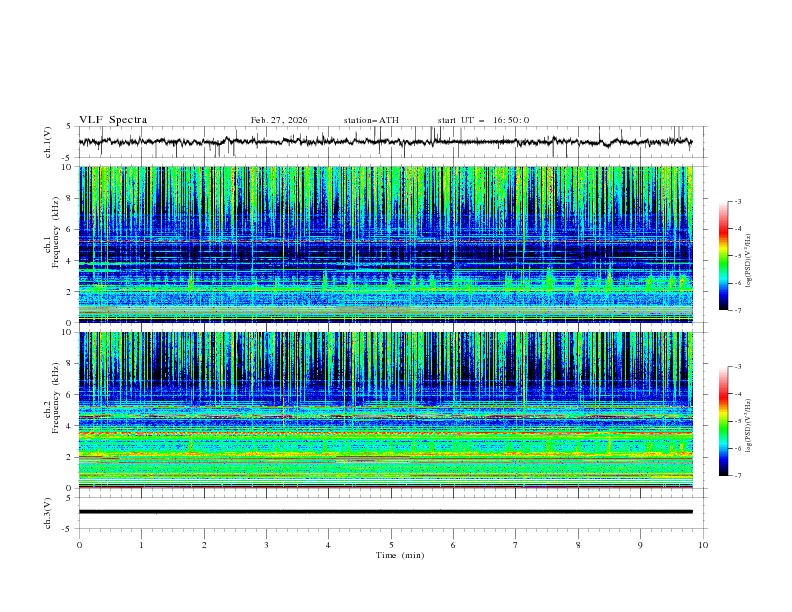Viewport: 792px width, 612px height.
Task: Click the "4" kHz tick on ch.1 frequency axis
Action: (x=70, y=261)
